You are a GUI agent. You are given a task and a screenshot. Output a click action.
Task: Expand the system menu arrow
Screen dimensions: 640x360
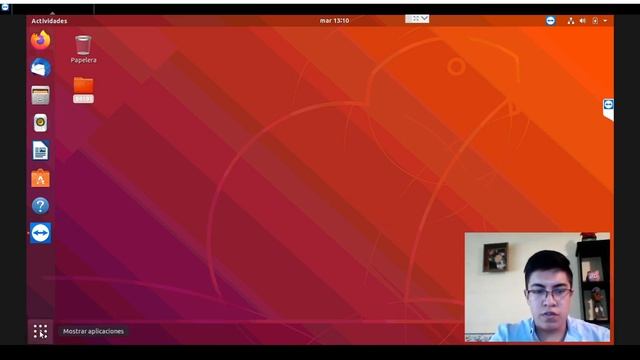click(605, 21)
